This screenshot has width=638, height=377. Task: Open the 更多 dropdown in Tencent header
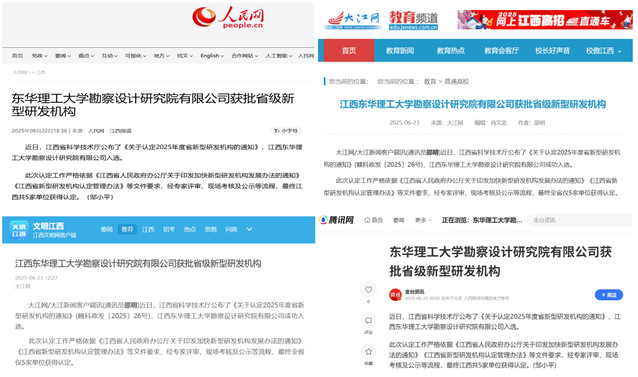[423, 220]
